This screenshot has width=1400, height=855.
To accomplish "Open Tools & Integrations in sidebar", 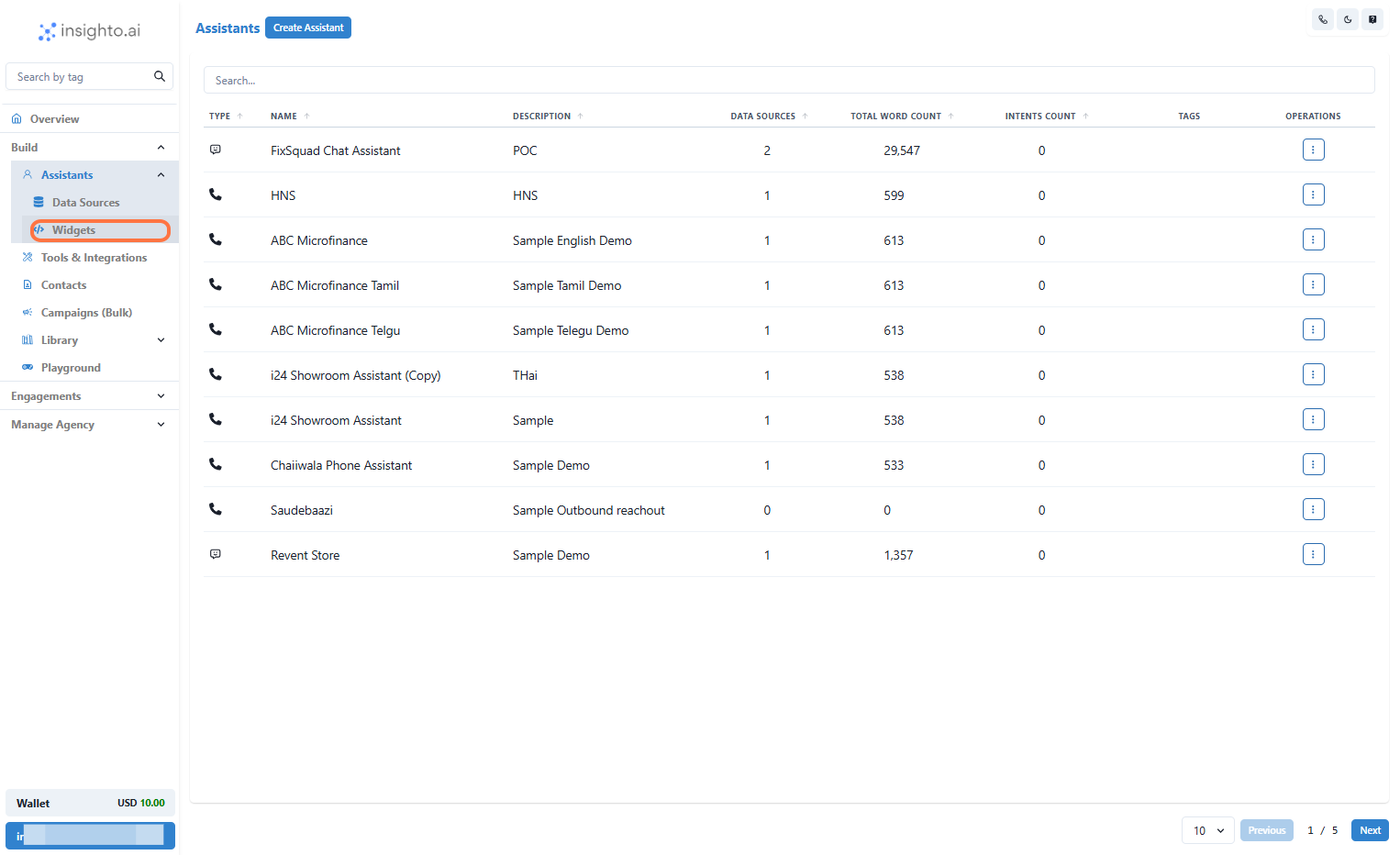I will click(94, 258).
